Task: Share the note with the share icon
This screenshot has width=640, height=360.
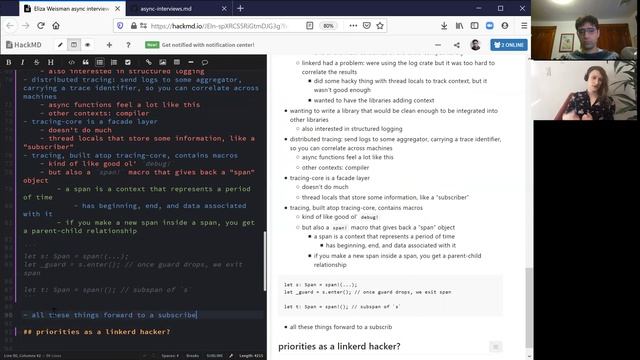Action: 457,45
